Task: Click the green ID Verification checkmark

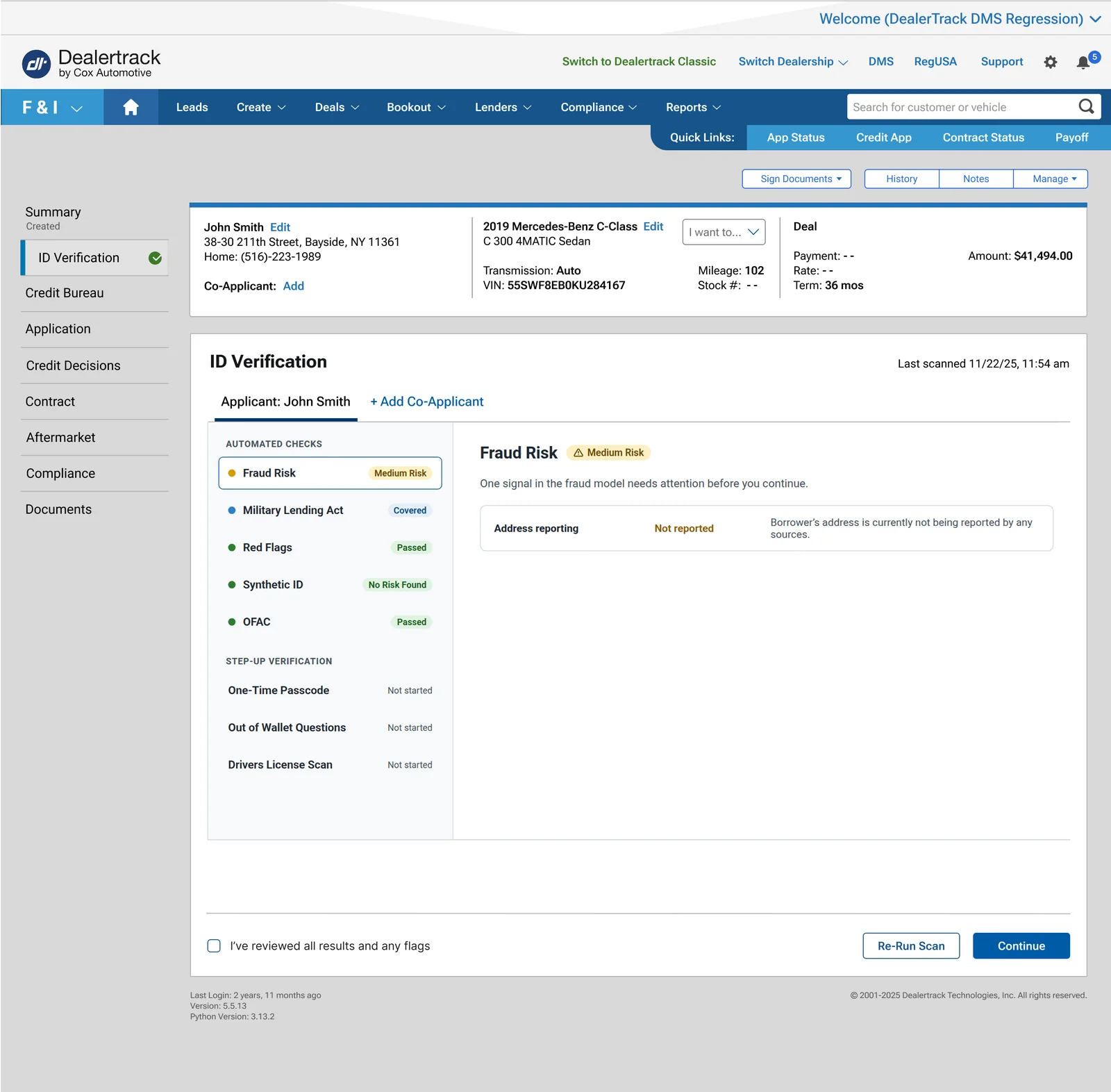Action: [x=156, y=258]
